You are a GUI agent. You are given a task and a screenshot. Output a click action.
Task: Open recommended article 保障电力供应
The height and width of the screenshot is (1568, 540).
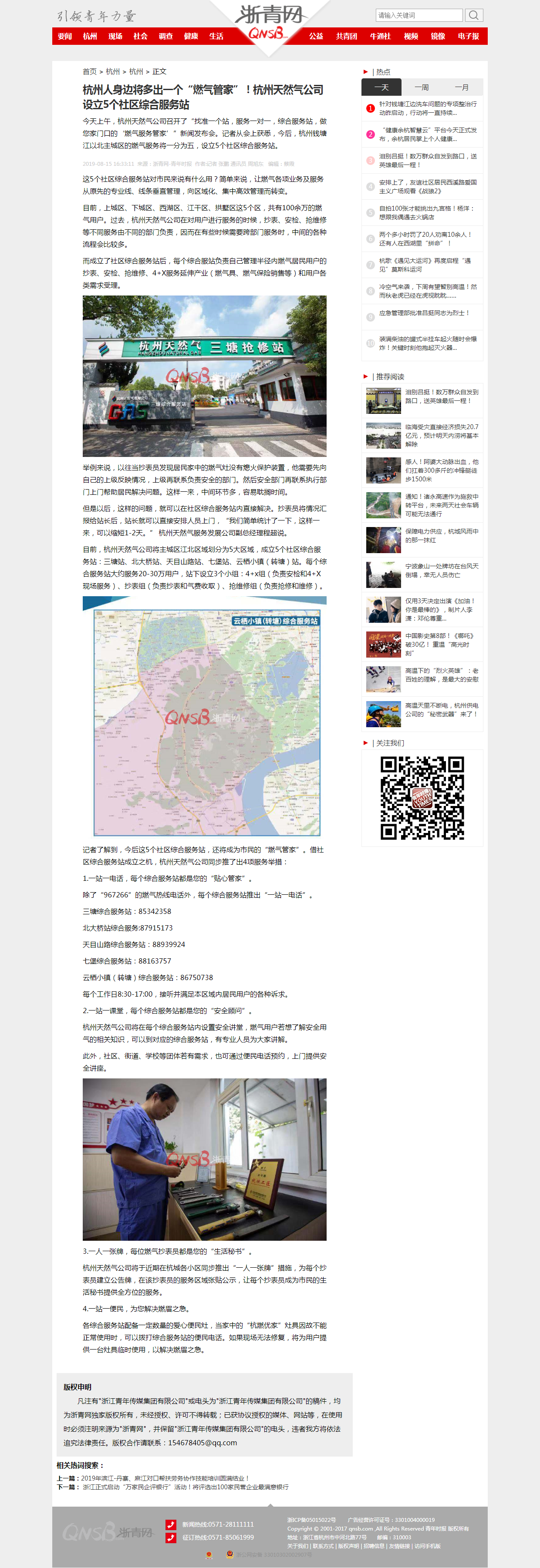coord(442,536)
